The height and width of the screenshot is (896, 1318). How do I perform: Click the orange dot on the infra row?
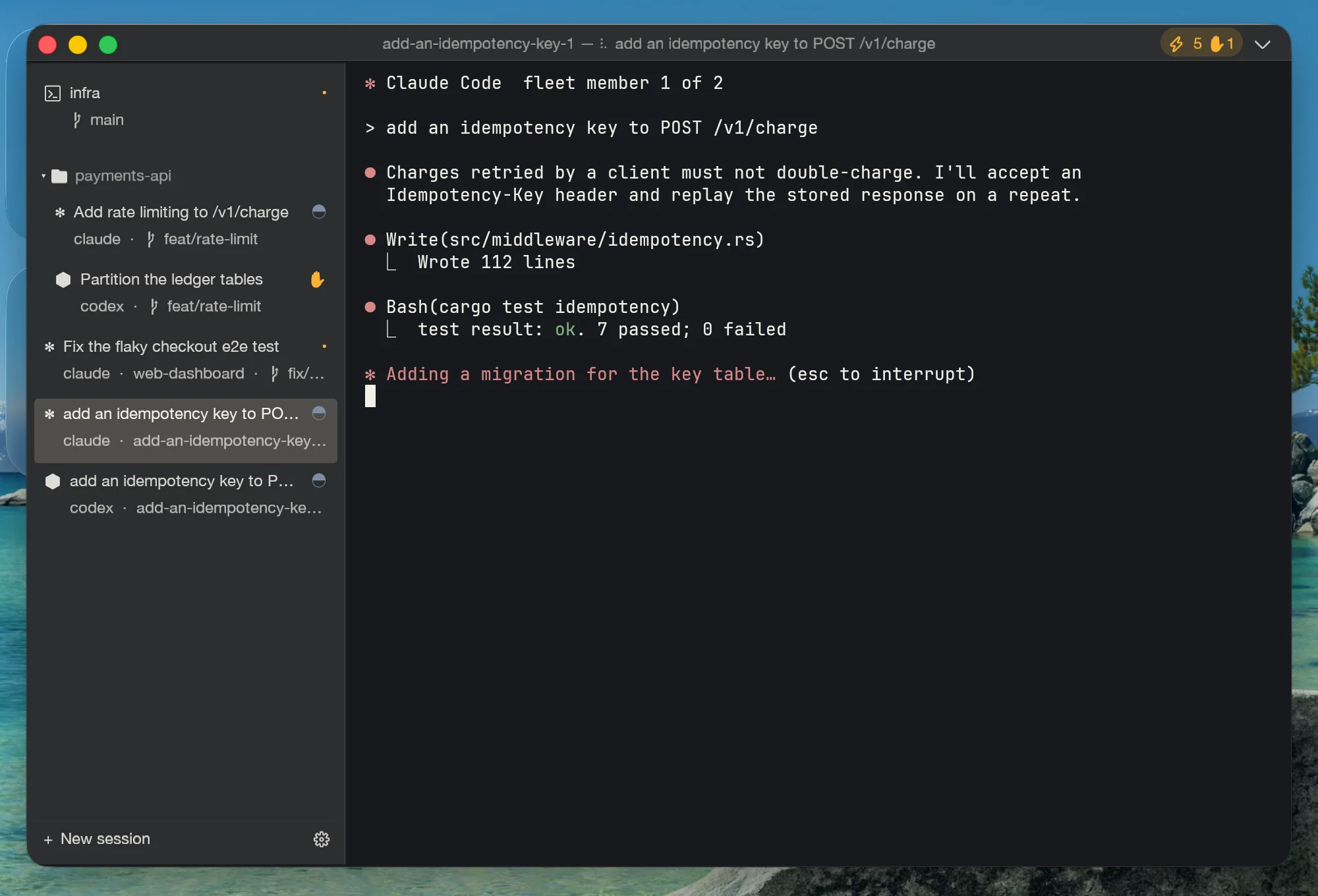[x=324, y=93]
